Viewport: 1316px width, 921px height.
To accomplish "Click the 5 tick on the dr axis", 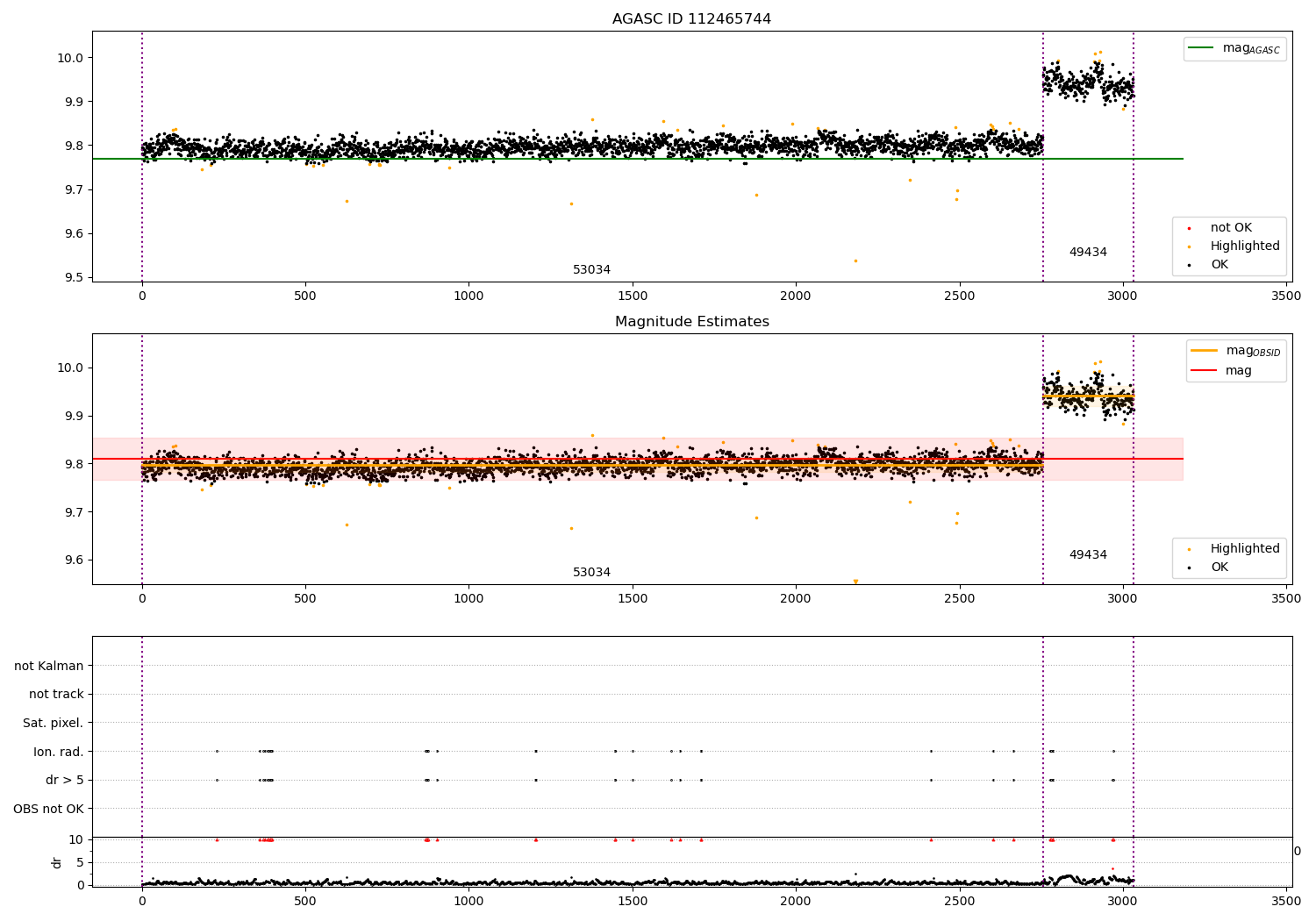I will [x=81, y=862].
